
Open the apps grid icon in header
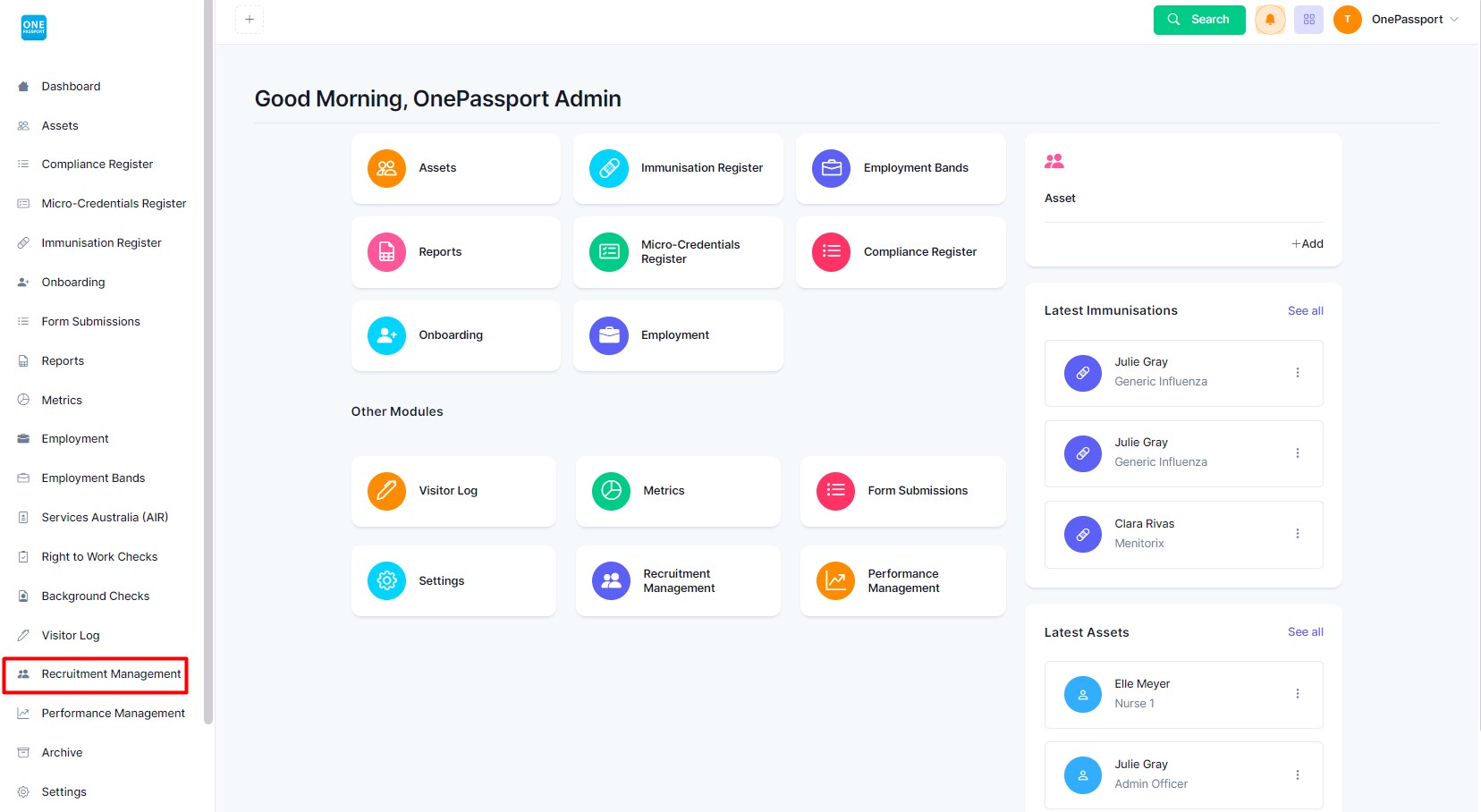tap(1308, 20)
